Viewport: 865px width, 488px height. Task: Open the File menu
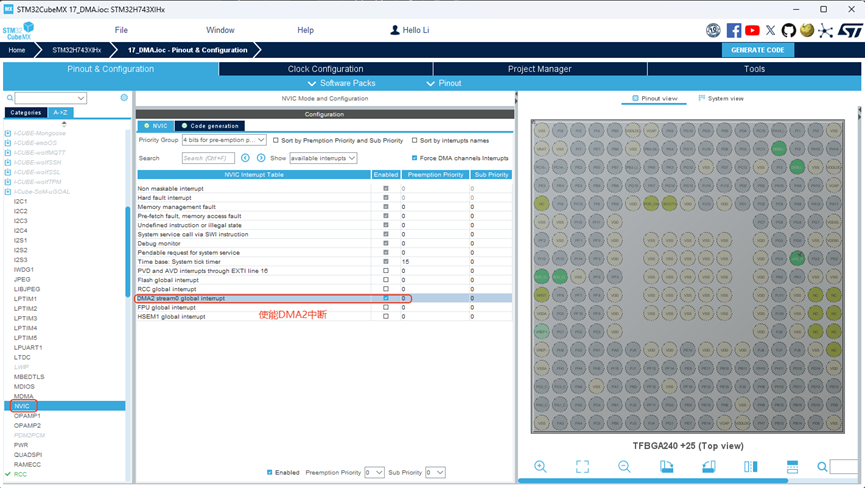click(121, 30)
